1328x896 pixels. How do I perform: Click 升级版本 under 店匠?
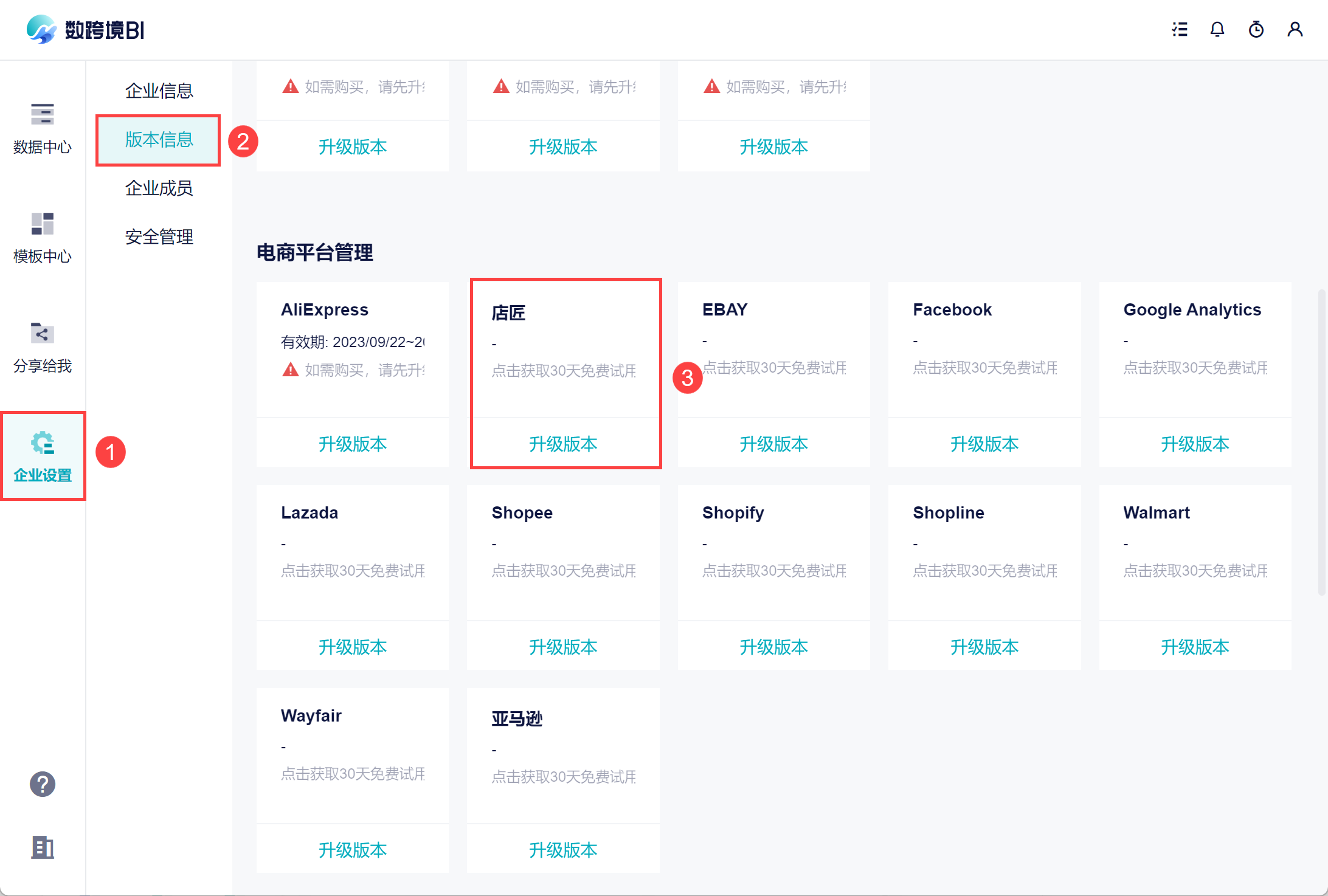(563, 444)
